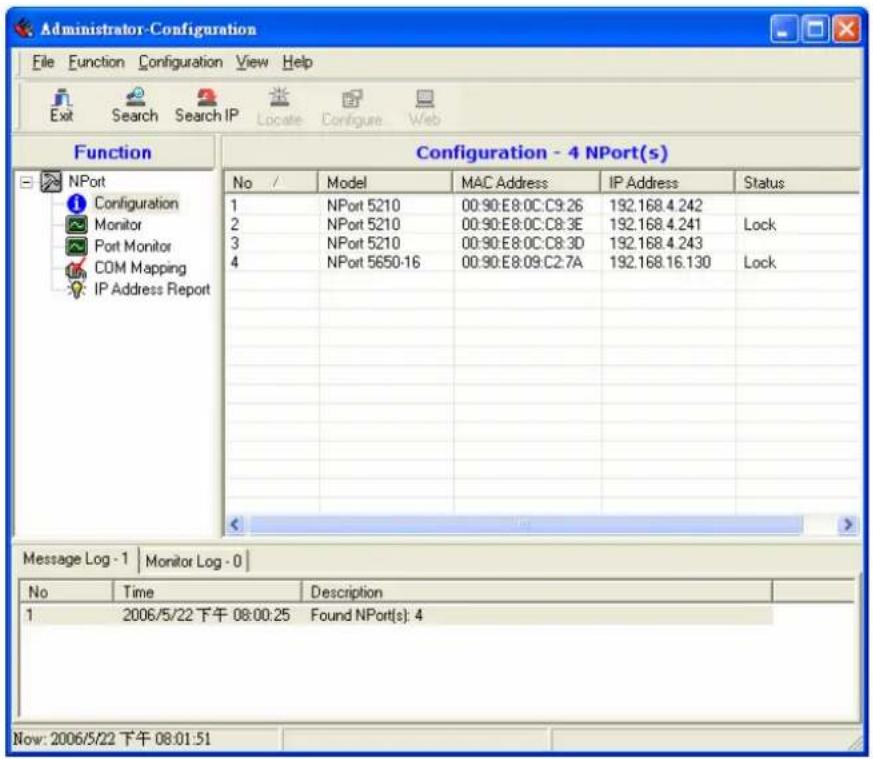
Task: Select device row with IP 192.168.4.242
Action: pos(542,205)
